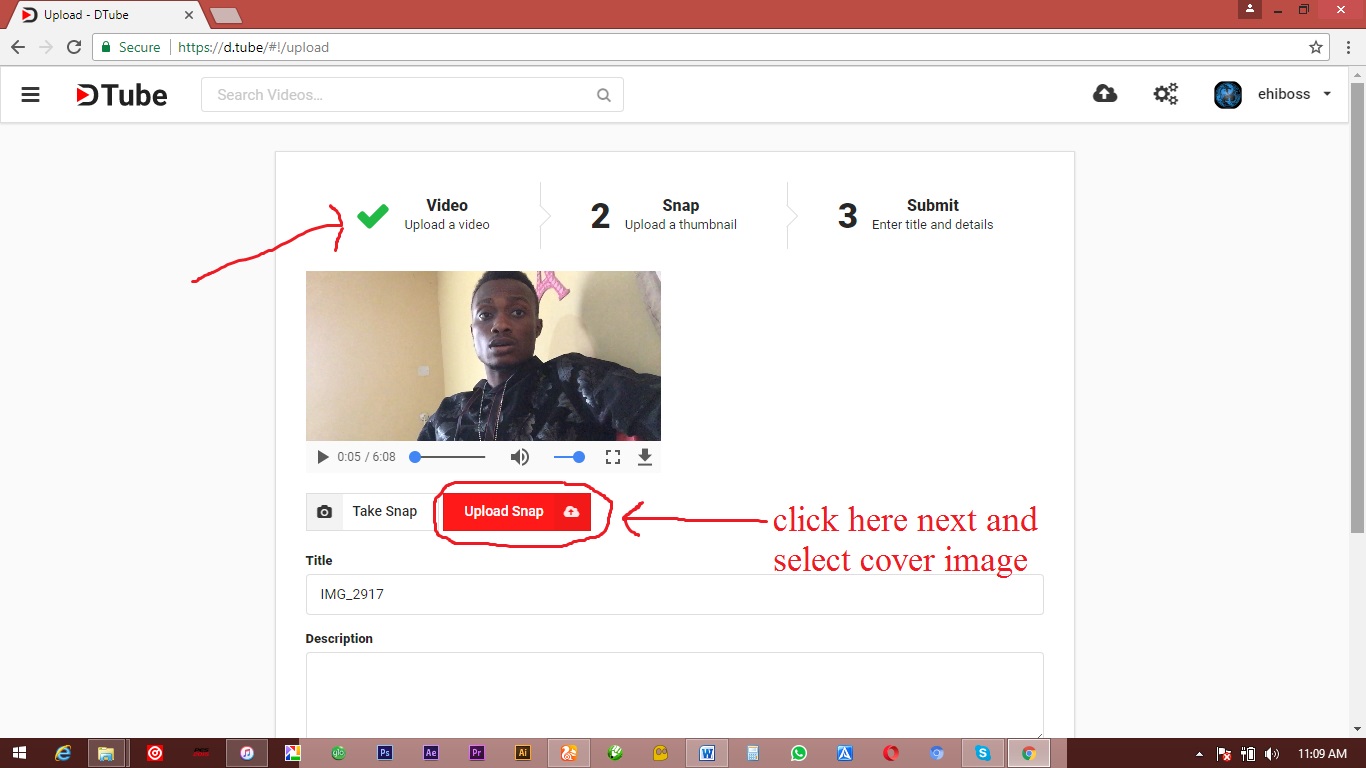Click the Title field containing IMG_2917
The width and height of the screenshot is (1366, 768).
674,594
